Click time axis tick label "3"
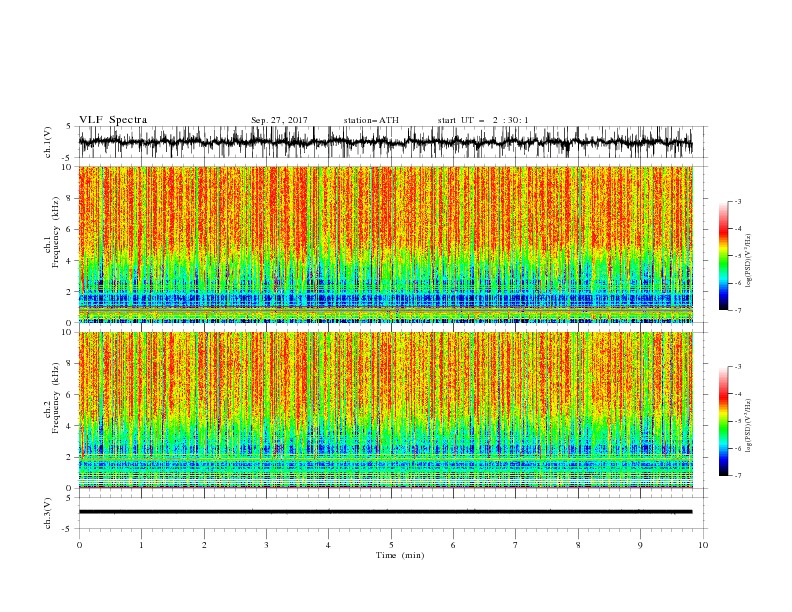The height and width of the screenshot is (612, 792). (266, 545)
